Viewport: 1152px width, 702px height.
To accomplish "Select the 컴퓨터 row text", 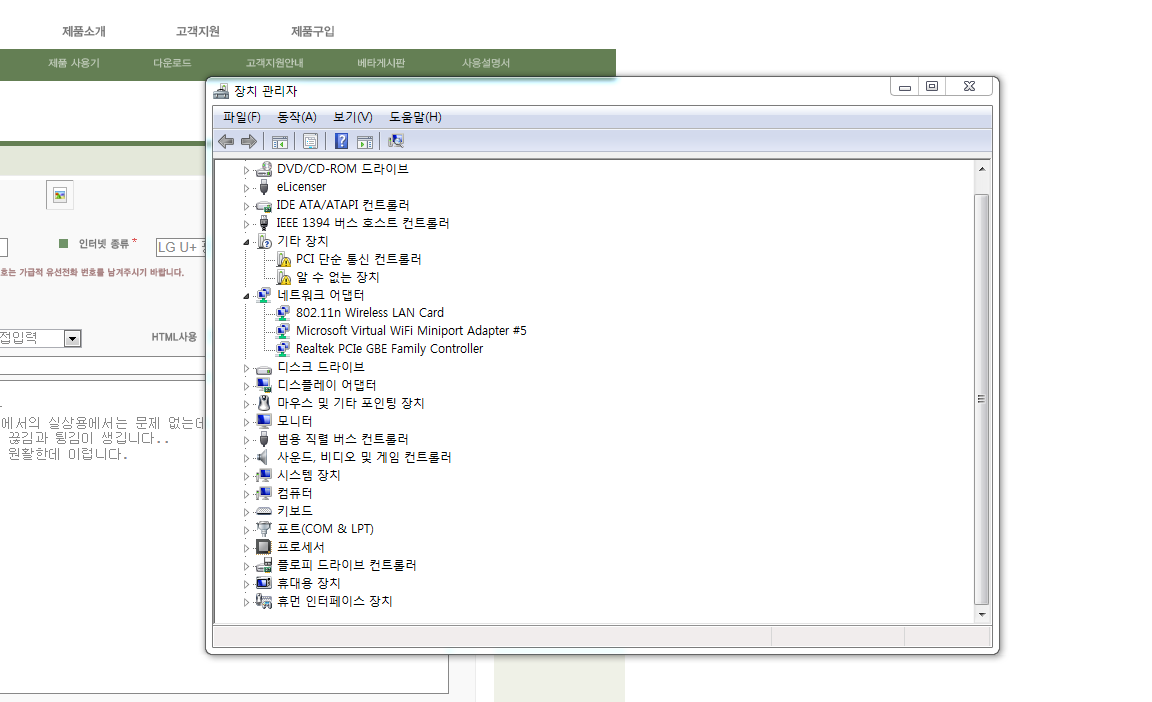I will click(x=295, y=493).
